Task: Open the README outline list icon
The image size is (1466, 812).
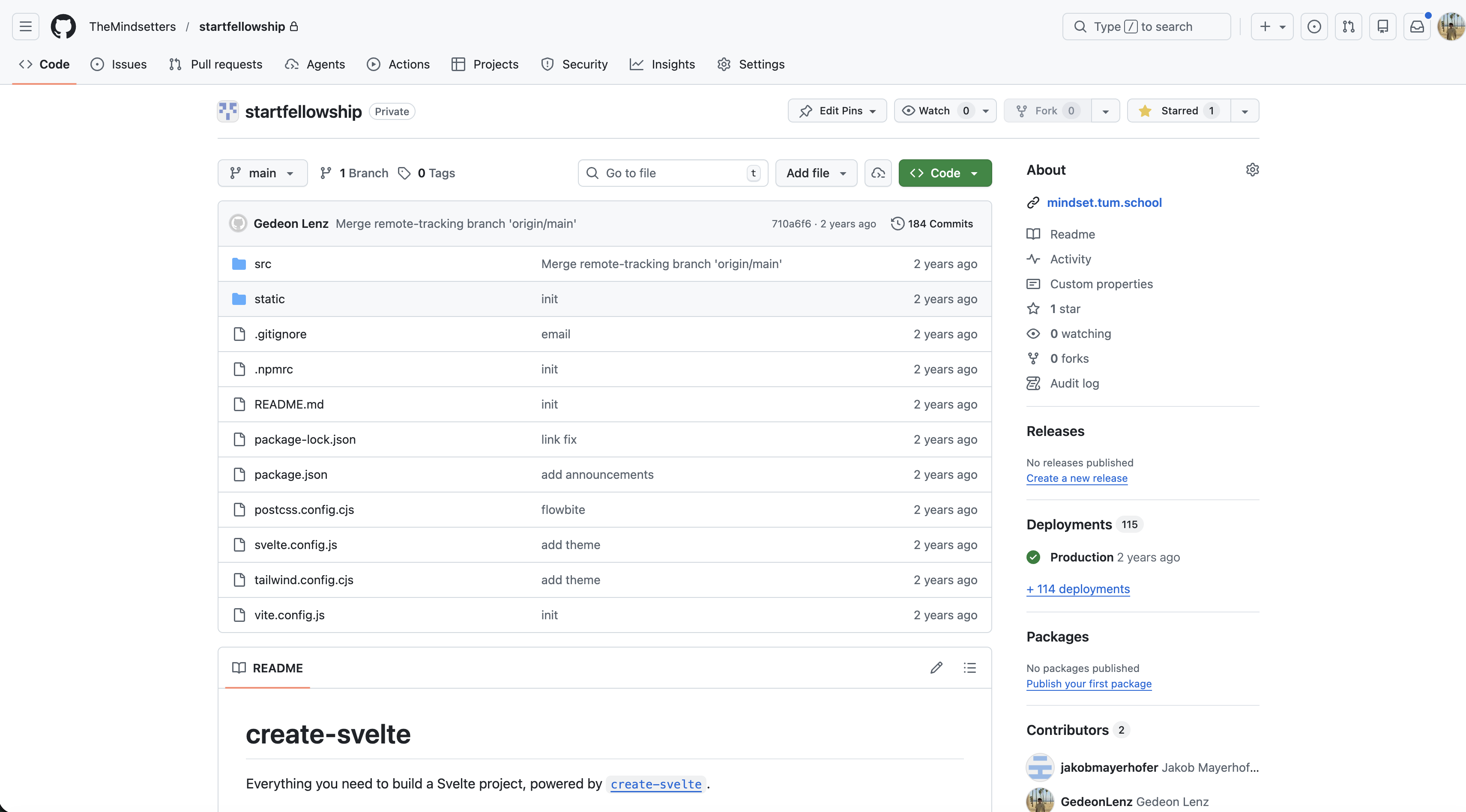Action: (x=970, y=668)
